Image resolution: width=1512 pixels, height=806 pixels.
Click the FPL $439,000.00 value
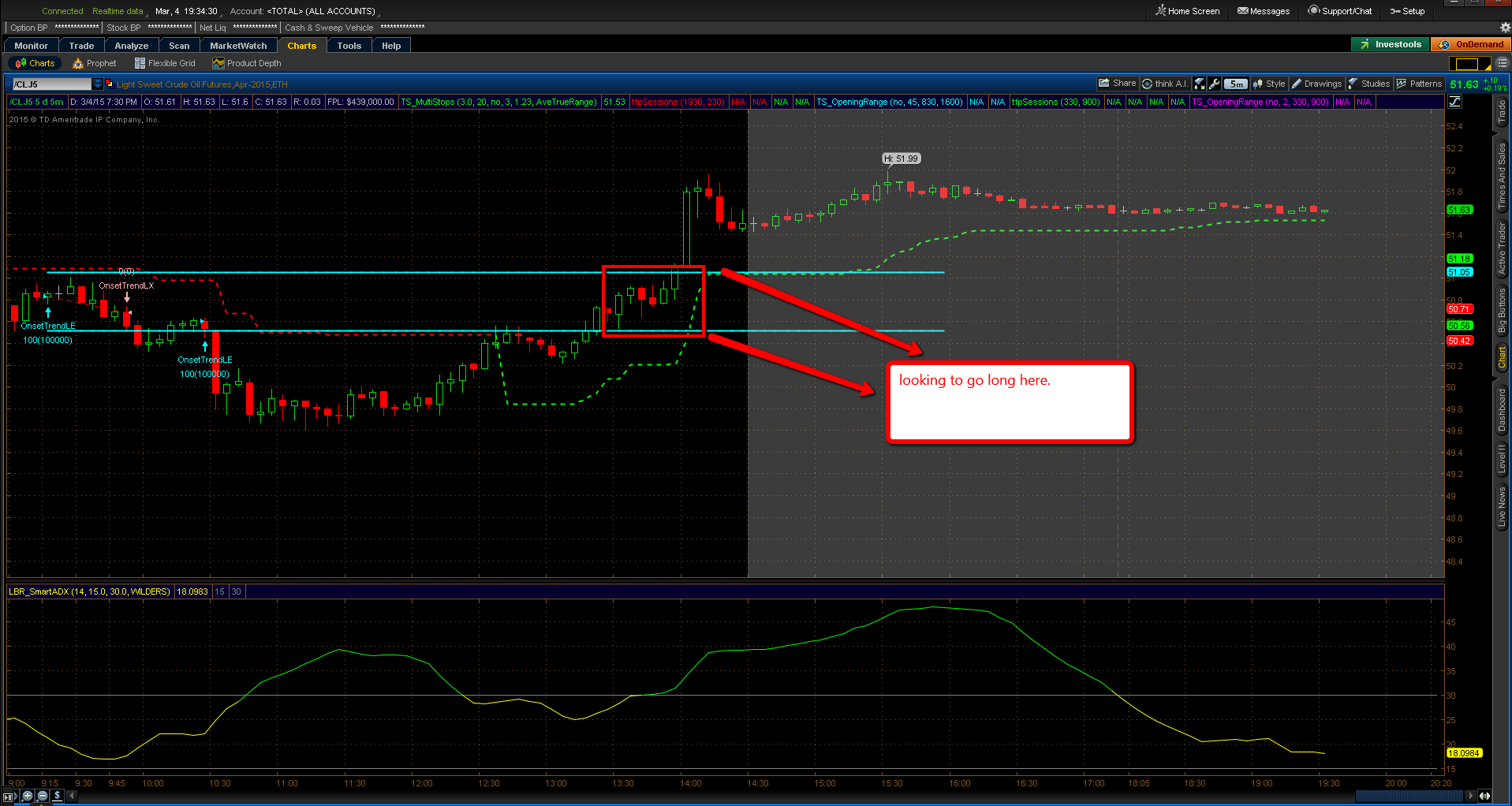pyautogui.click(x=360, y=102)
